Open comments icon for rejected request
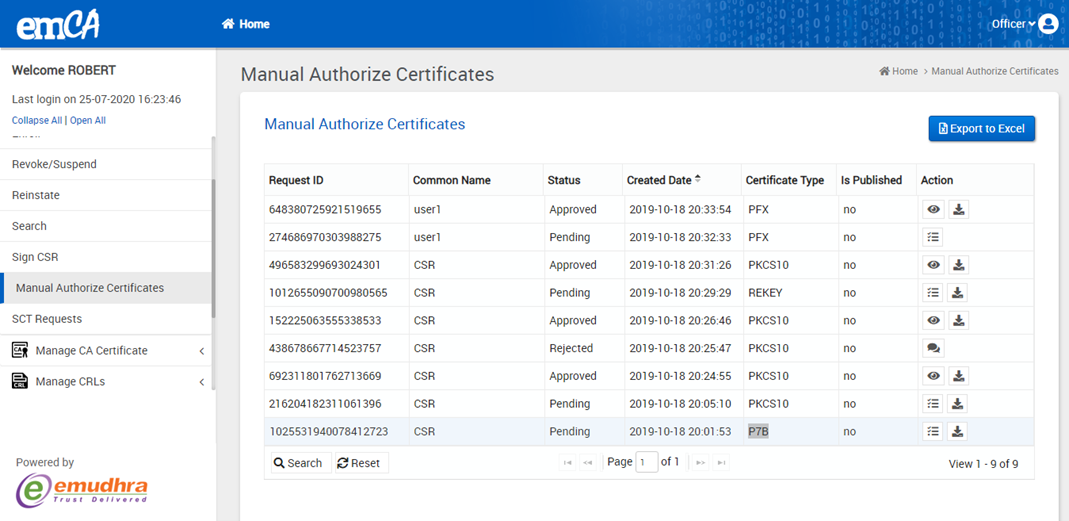 933,349
